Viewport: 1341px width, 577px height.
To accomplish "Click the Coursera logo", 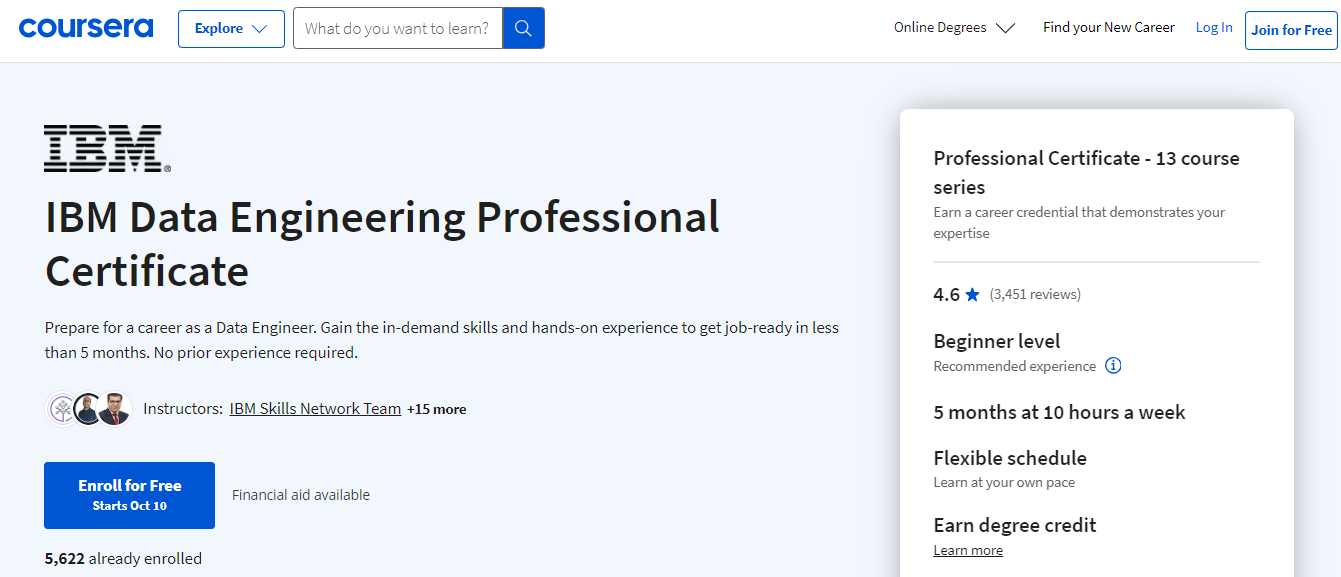I will 86,28.
